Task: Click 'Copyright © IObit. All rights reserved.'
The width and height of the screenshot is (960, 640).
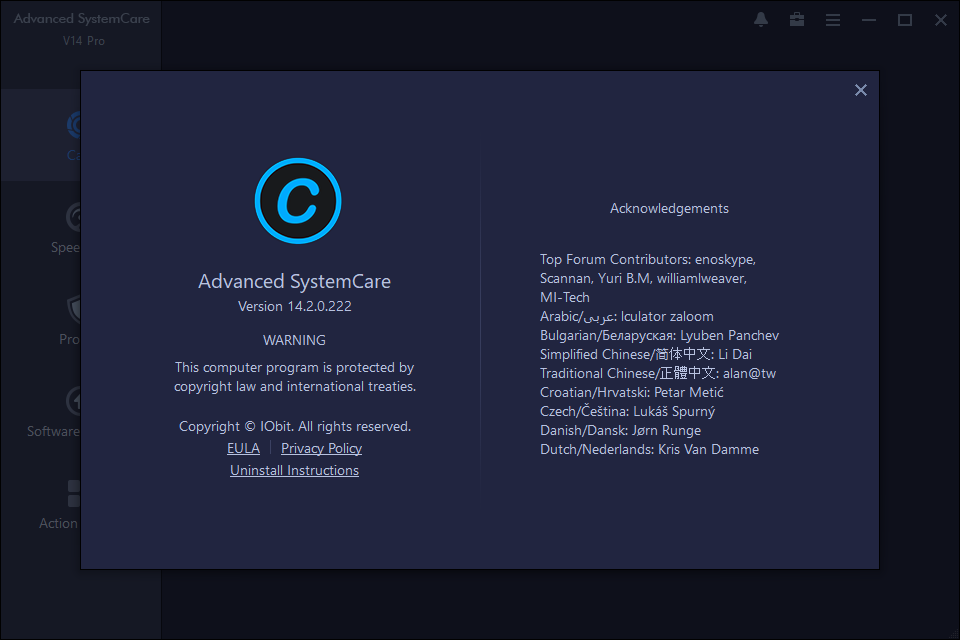Action: click(294, 426)
